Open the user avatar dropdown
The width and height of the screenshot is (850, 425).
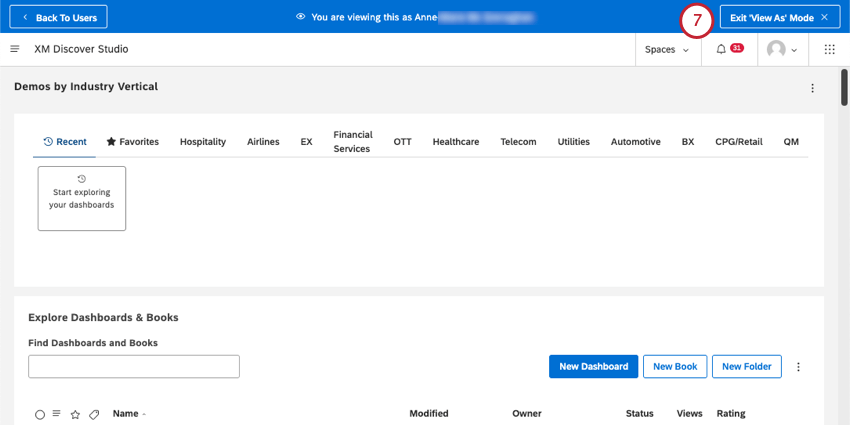pyautogui.click(x=781, y=49)
